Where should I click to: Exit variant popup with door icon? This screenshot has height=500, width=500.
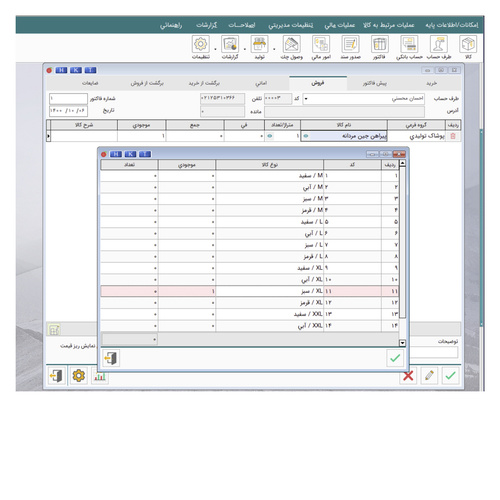[111, 358]
